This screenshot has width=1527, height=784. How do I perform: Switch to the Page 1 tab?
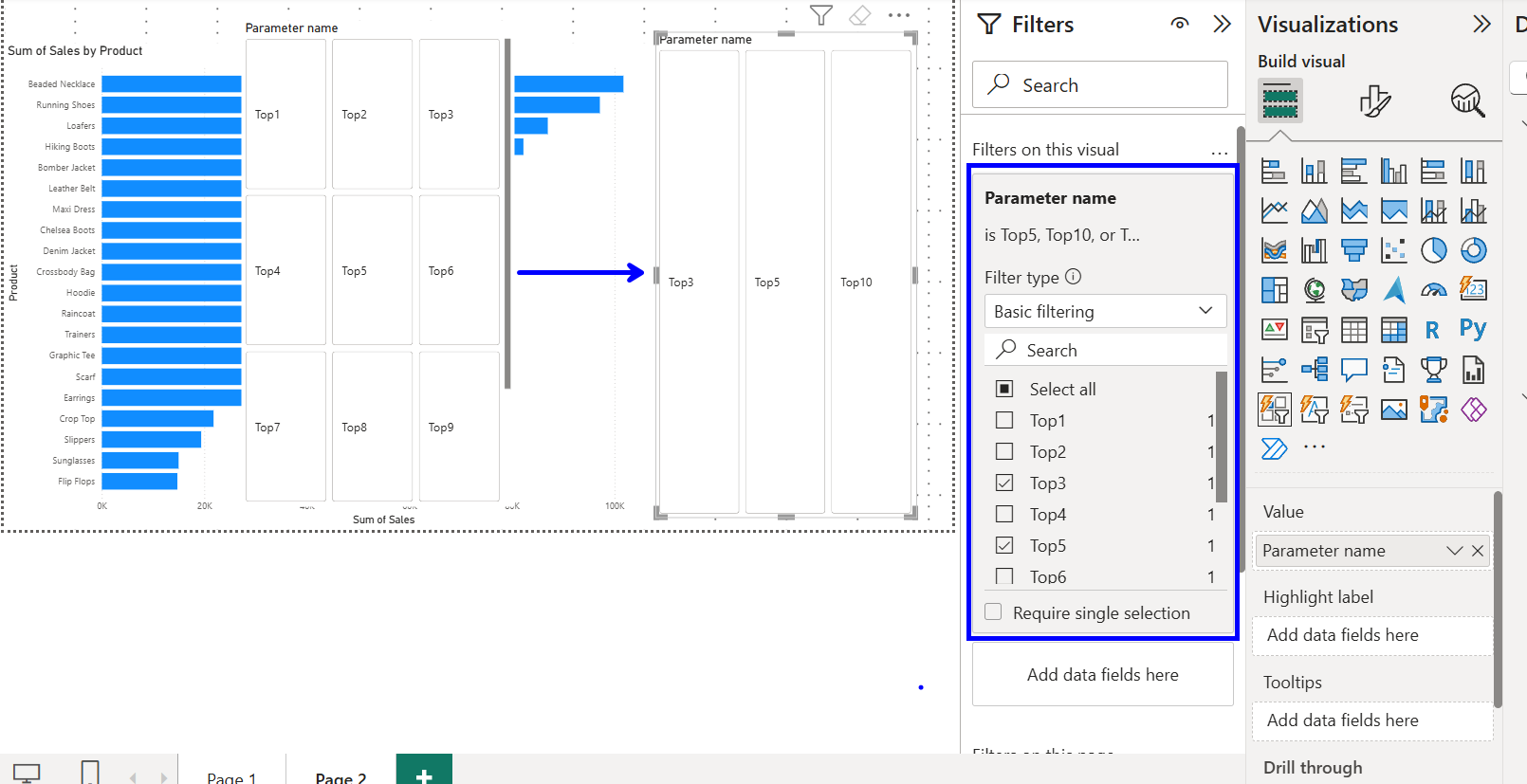point(231,775)
